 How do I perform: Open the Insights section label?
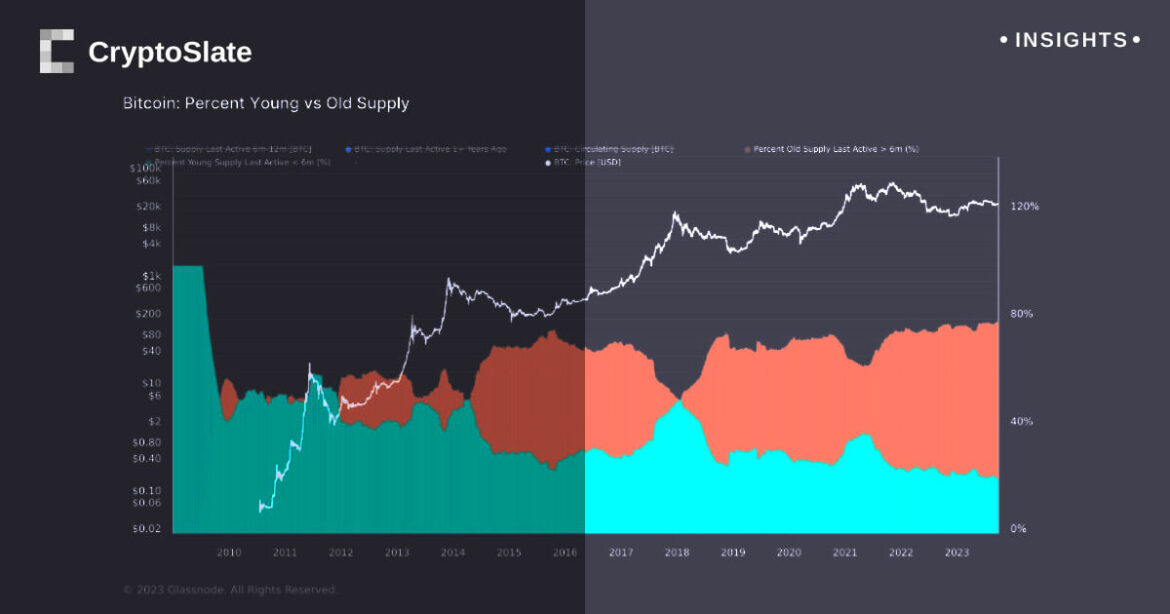point(1070,40)
